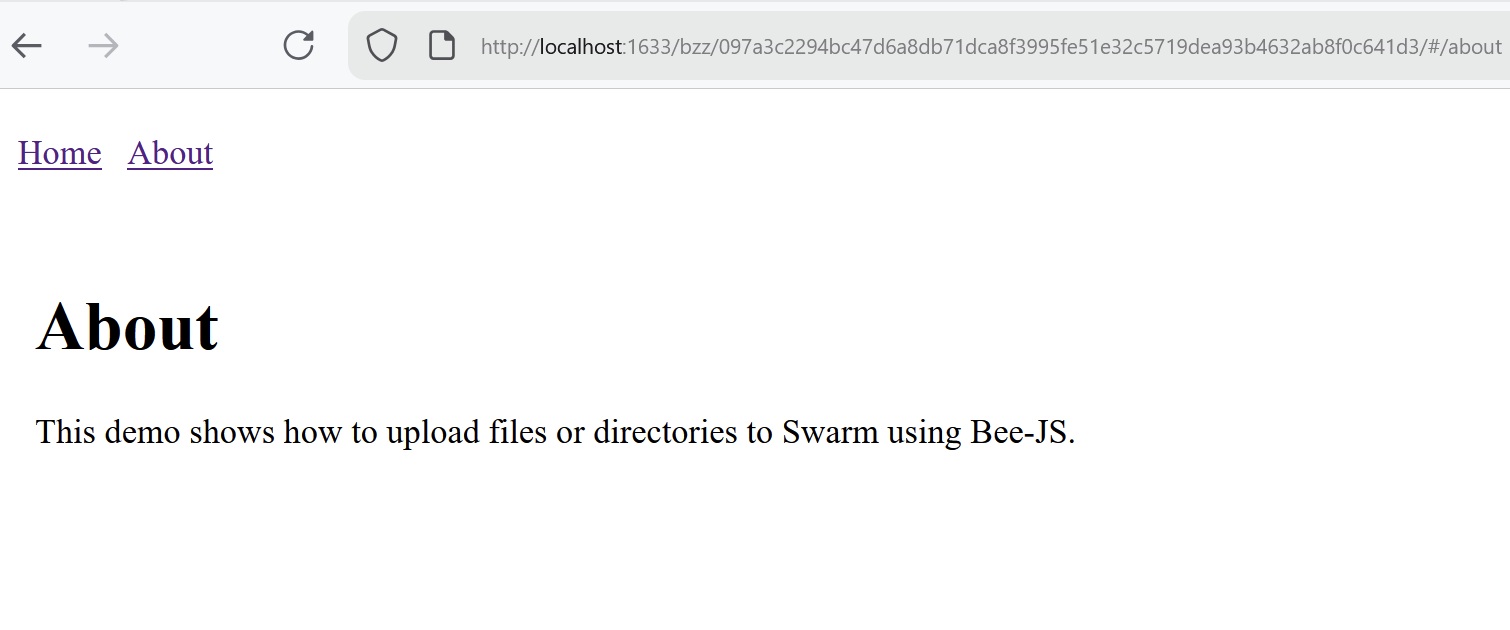Reload the current page
The height and width of the screenshot is (630, 1510).
point(298,45)
